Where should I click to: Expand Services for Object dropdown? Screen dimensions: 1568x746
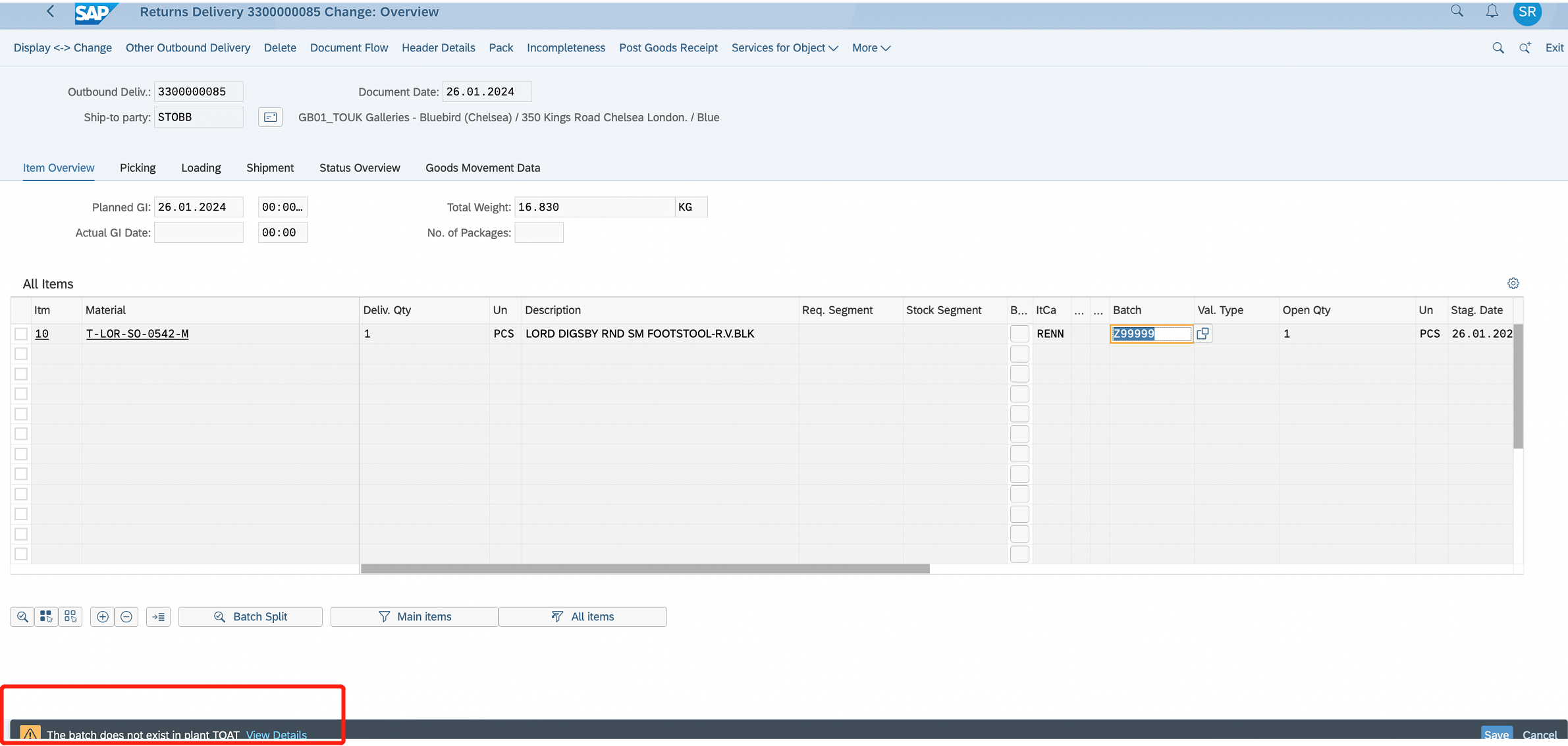pyautogui.click(x=784, y=47)
